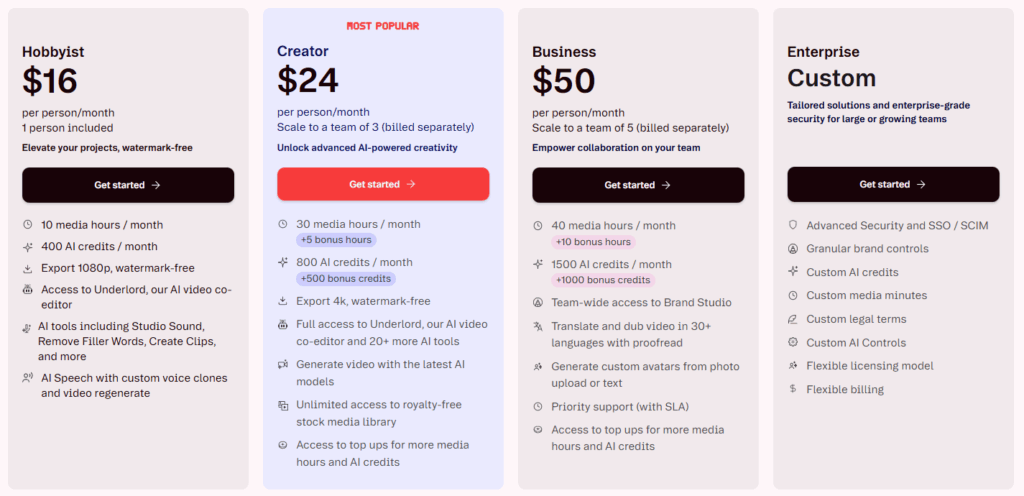The height and width of the screenshot is (496, 1024).
Task: Click the shield icon next to Advanced Security and SSO
Action: 793,226
